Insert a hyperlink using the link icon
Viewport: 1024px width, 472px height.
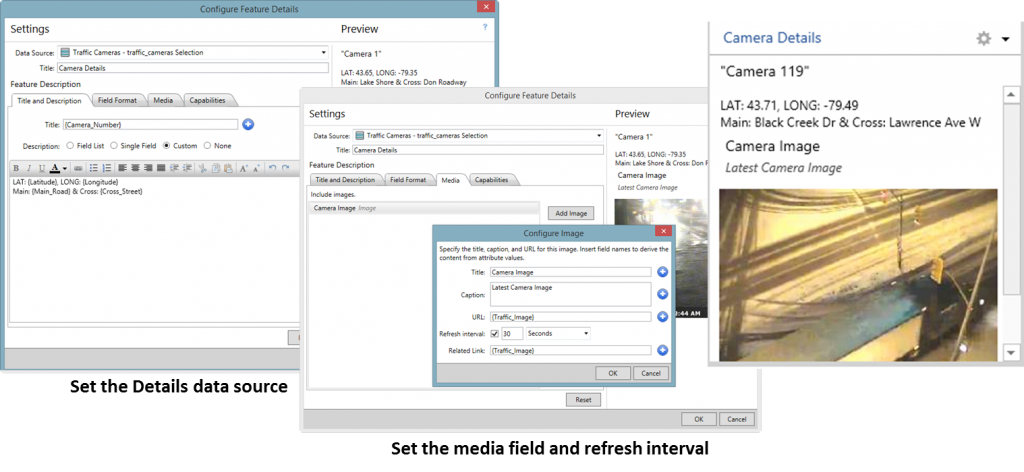78,168
